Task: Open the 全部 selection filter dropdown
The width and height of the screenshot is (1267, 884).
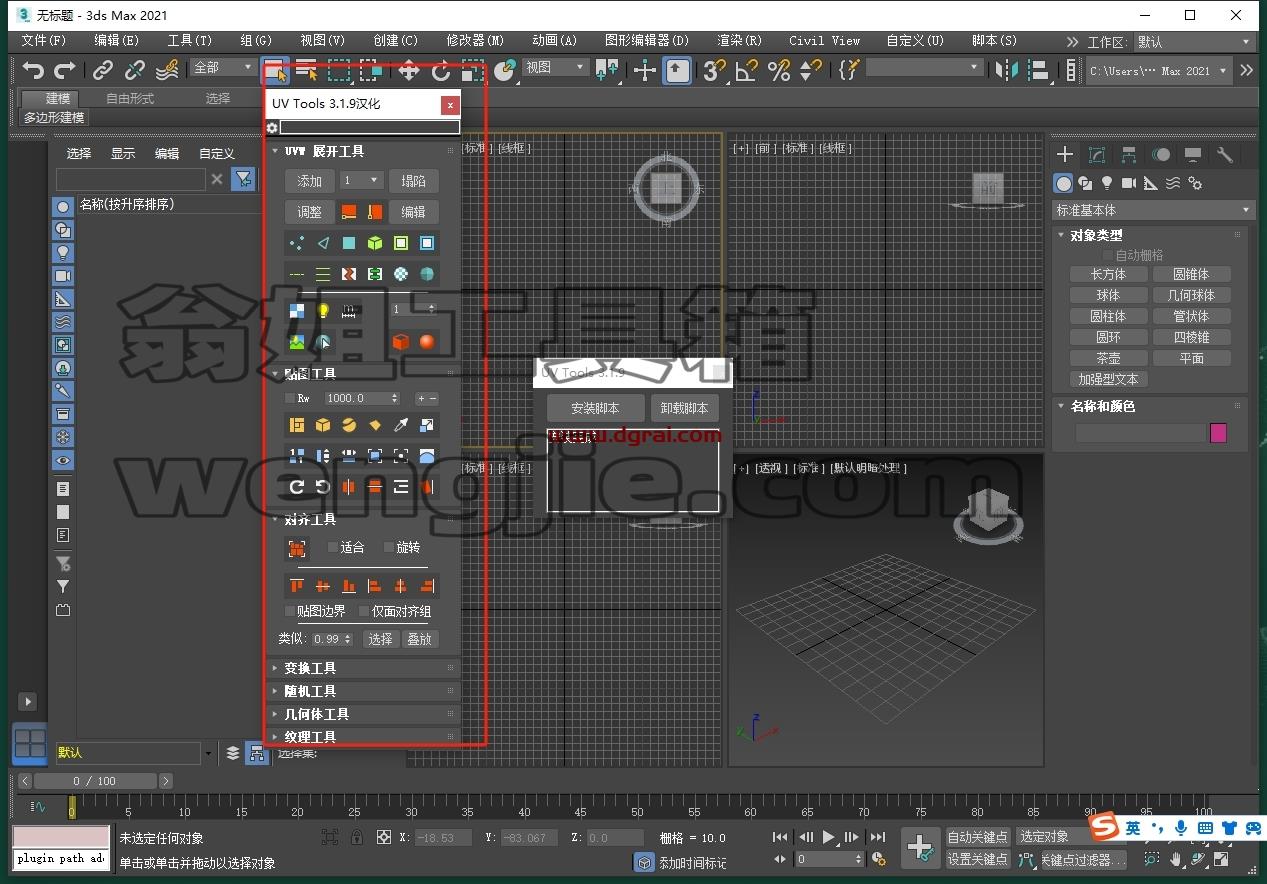Action: [x=223, y=67]
